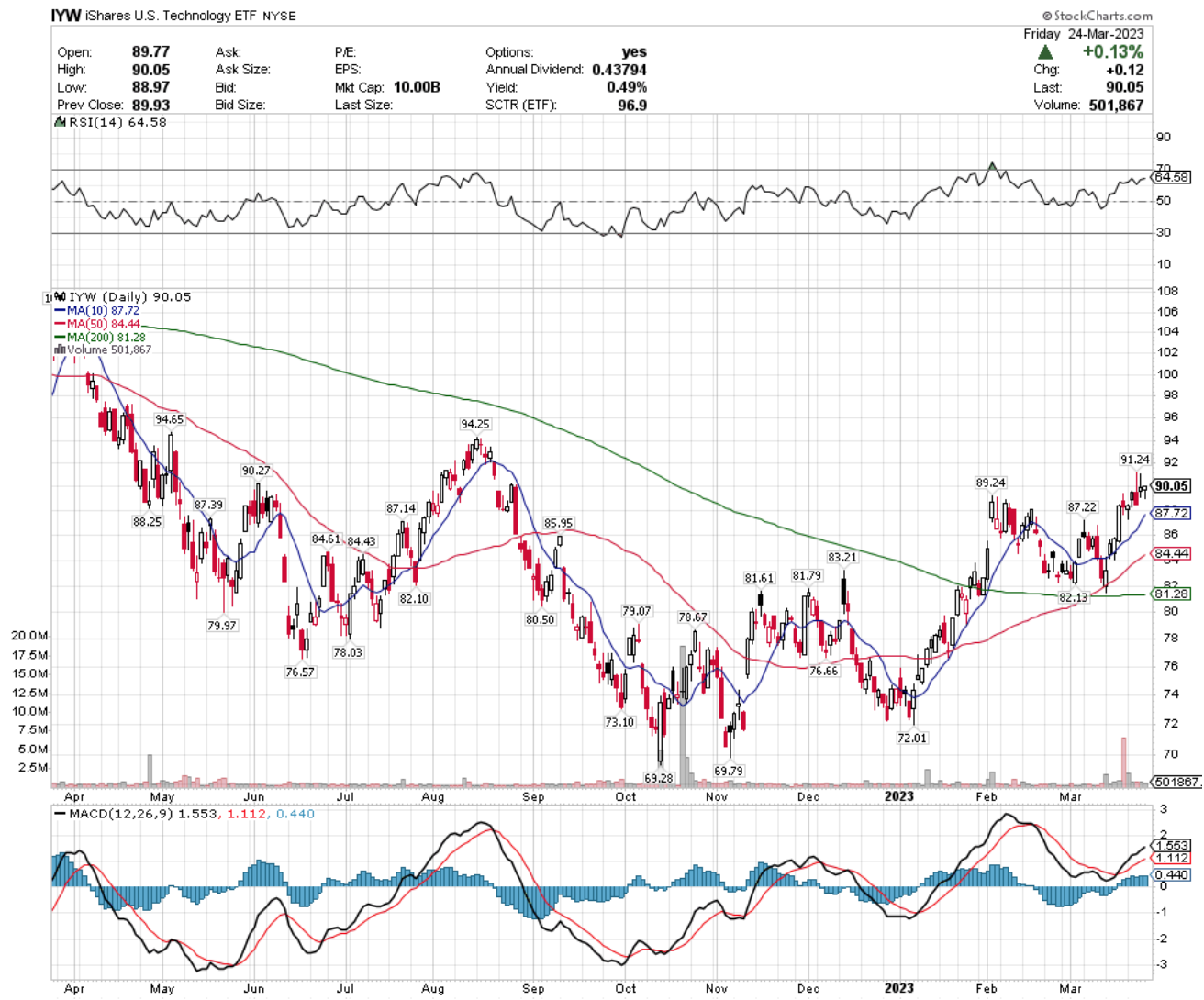Click the 72.01 low price label
This screenshot has height=1000, width=1204.
click(911, 738)
